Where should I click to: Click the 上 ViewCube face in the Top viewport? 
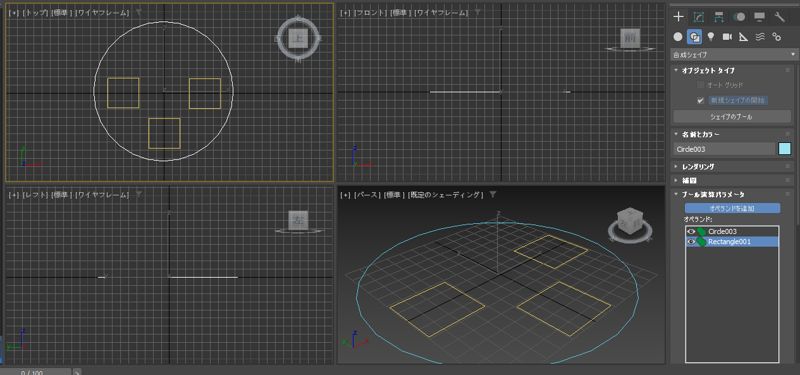pyautogui.click(x=298, y=38)
